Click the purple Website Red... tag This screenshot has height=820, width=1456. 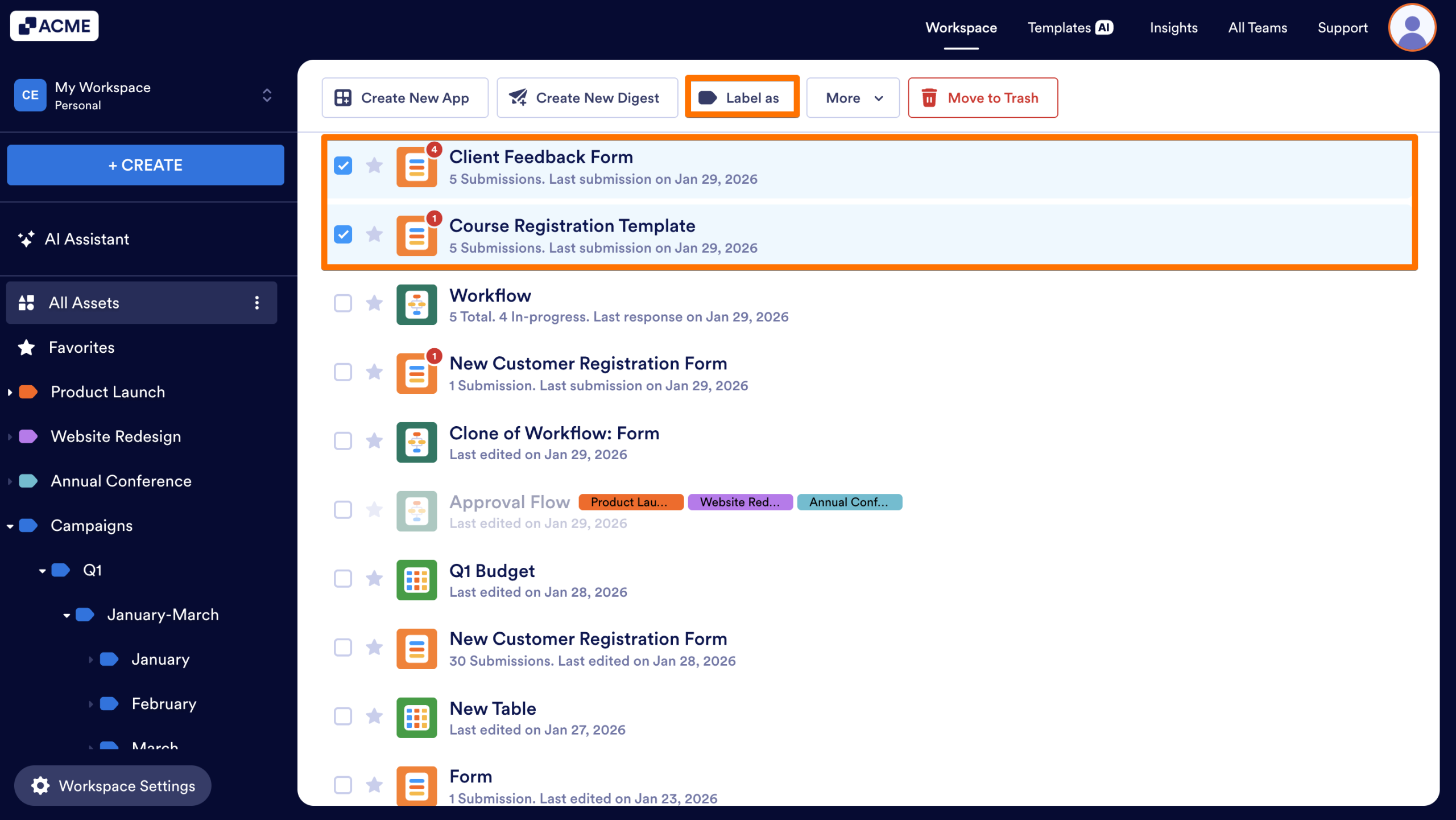740,502
